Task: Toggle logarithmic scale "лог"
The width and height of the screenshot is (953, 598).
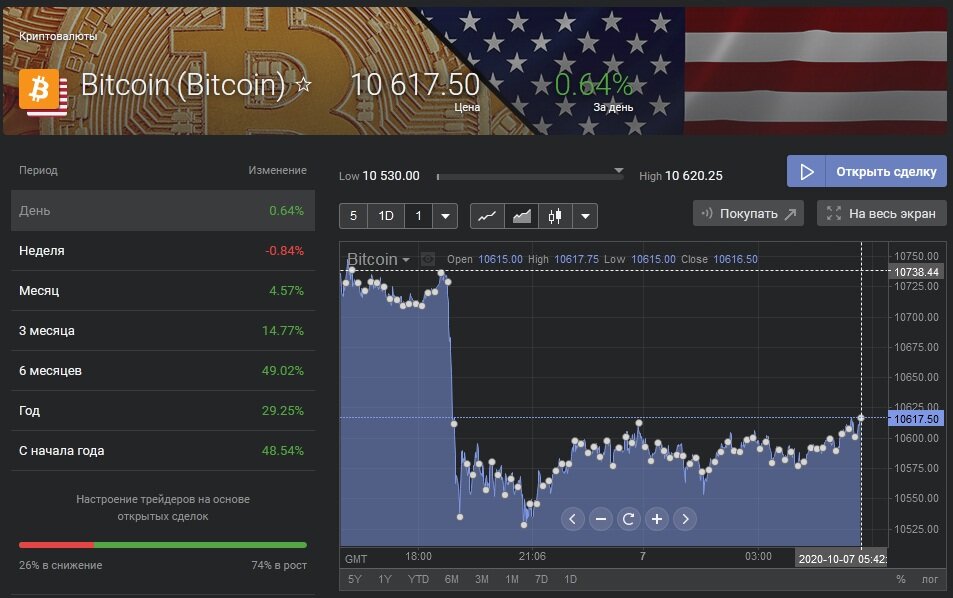Action: [930, 579]
